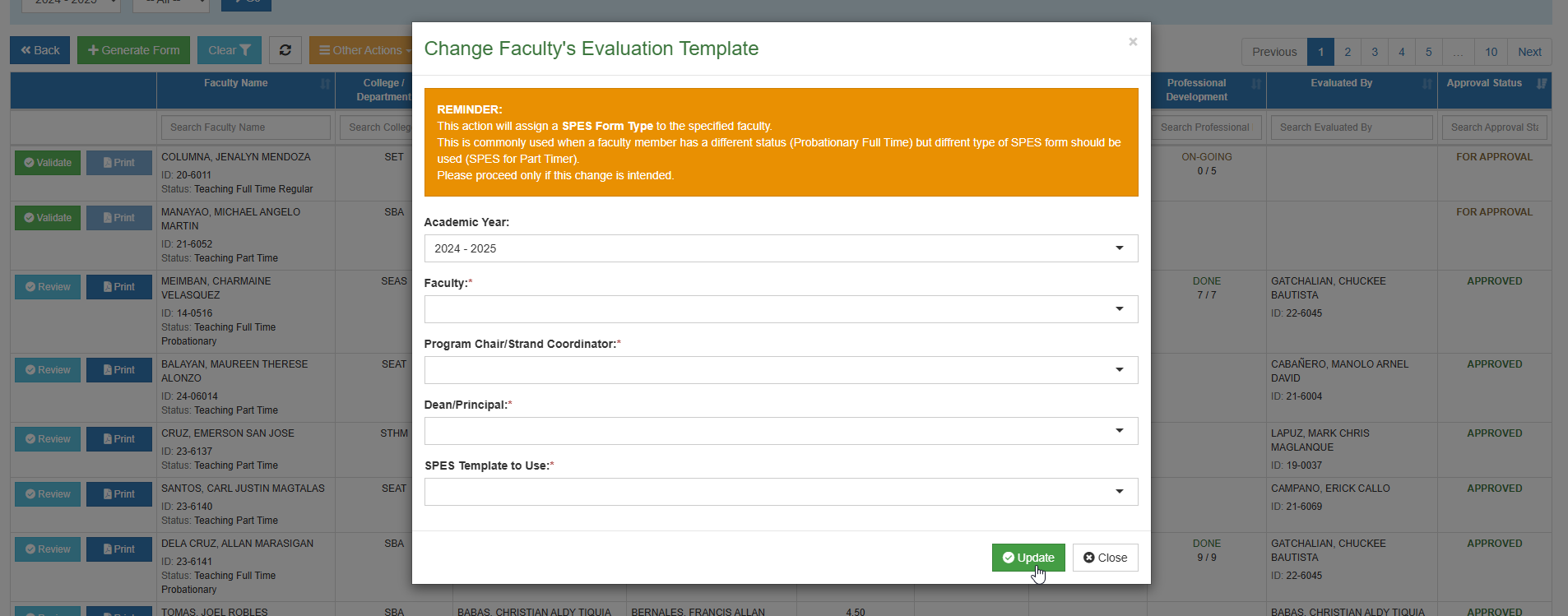This screenshot has height=616, width=1568.
Task: Review MEIMBAN, CHARMAINE VELASQUEZ row
Action: [48, 287]
